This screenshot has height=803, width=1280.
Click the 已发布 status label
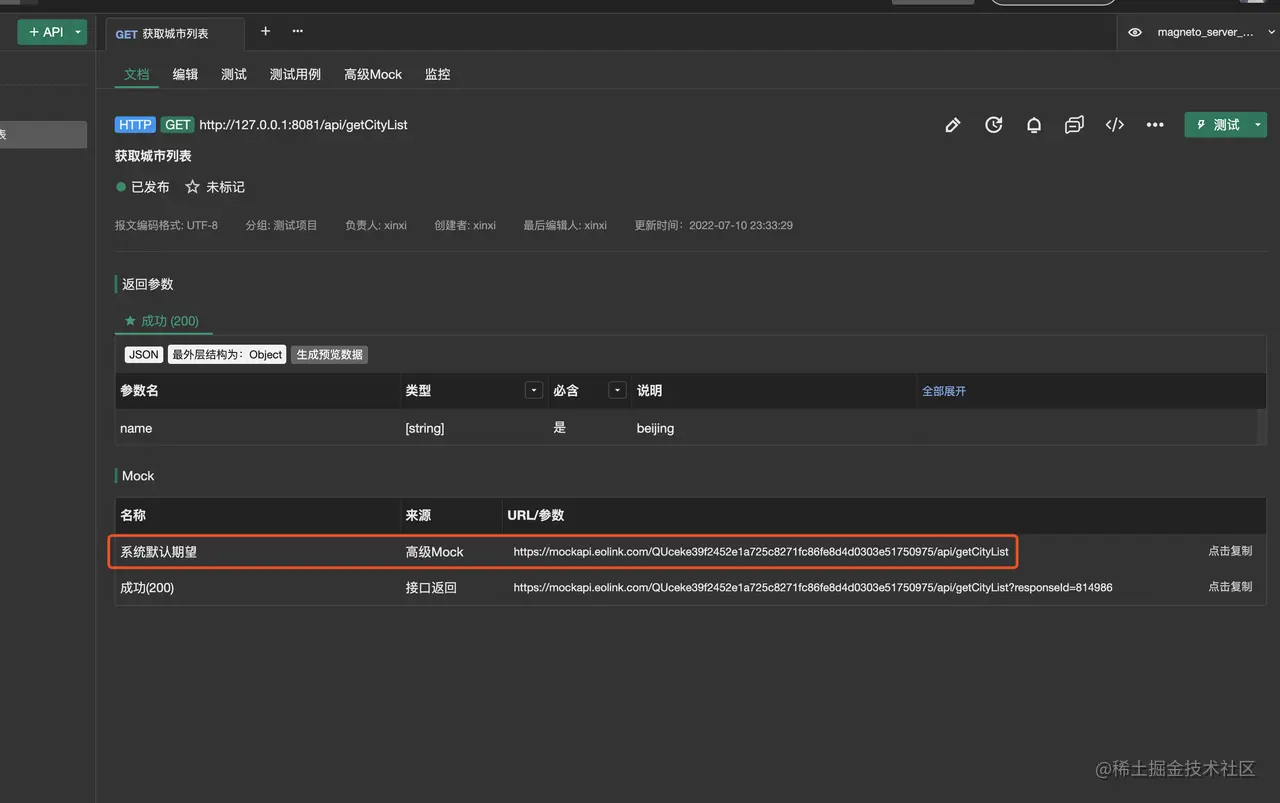coord(150,187)
